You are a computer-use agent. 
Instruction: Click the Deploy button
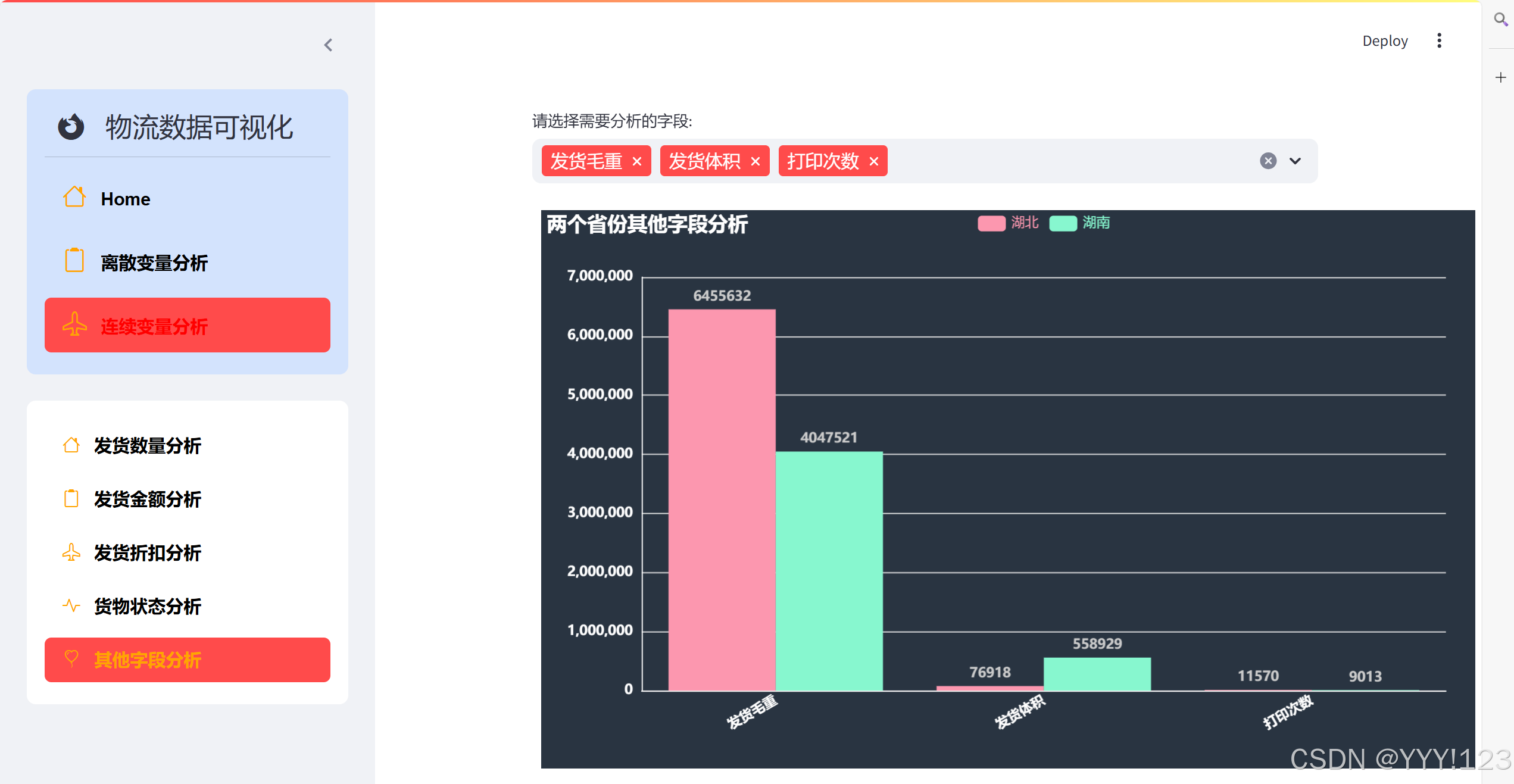1385,40
